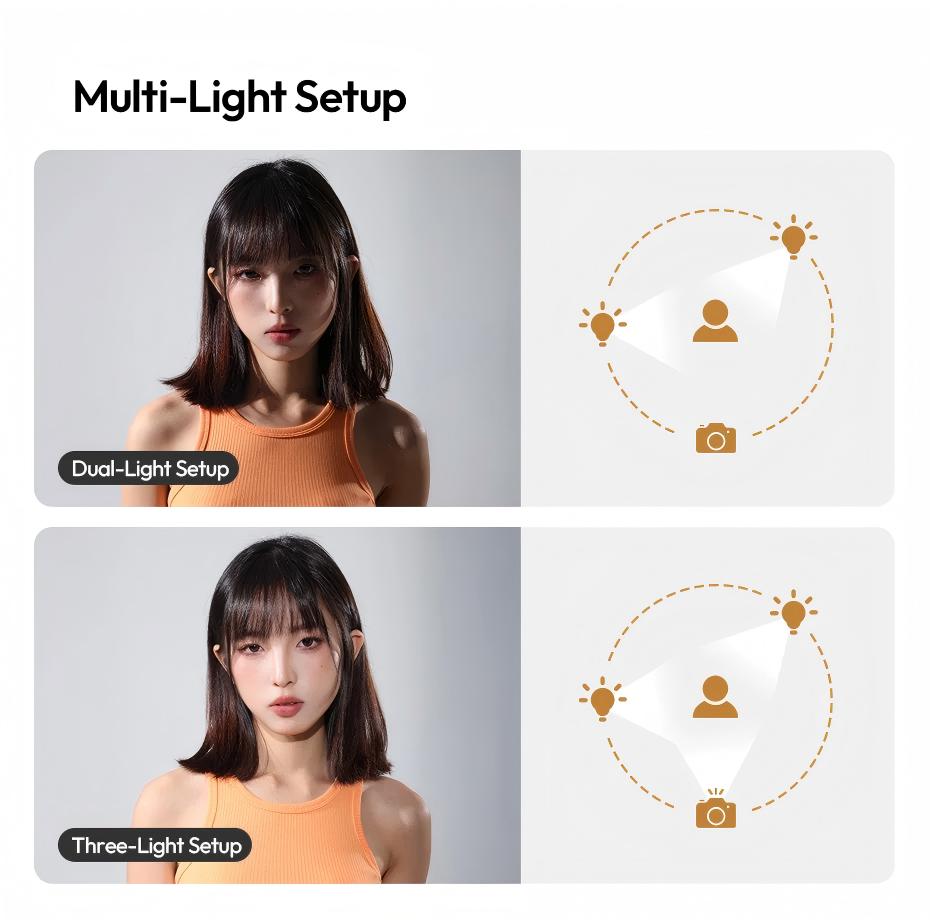930x920 pixels.
Task: Click the camera icon in dual-light diagram
Action: tap(716, 438)
